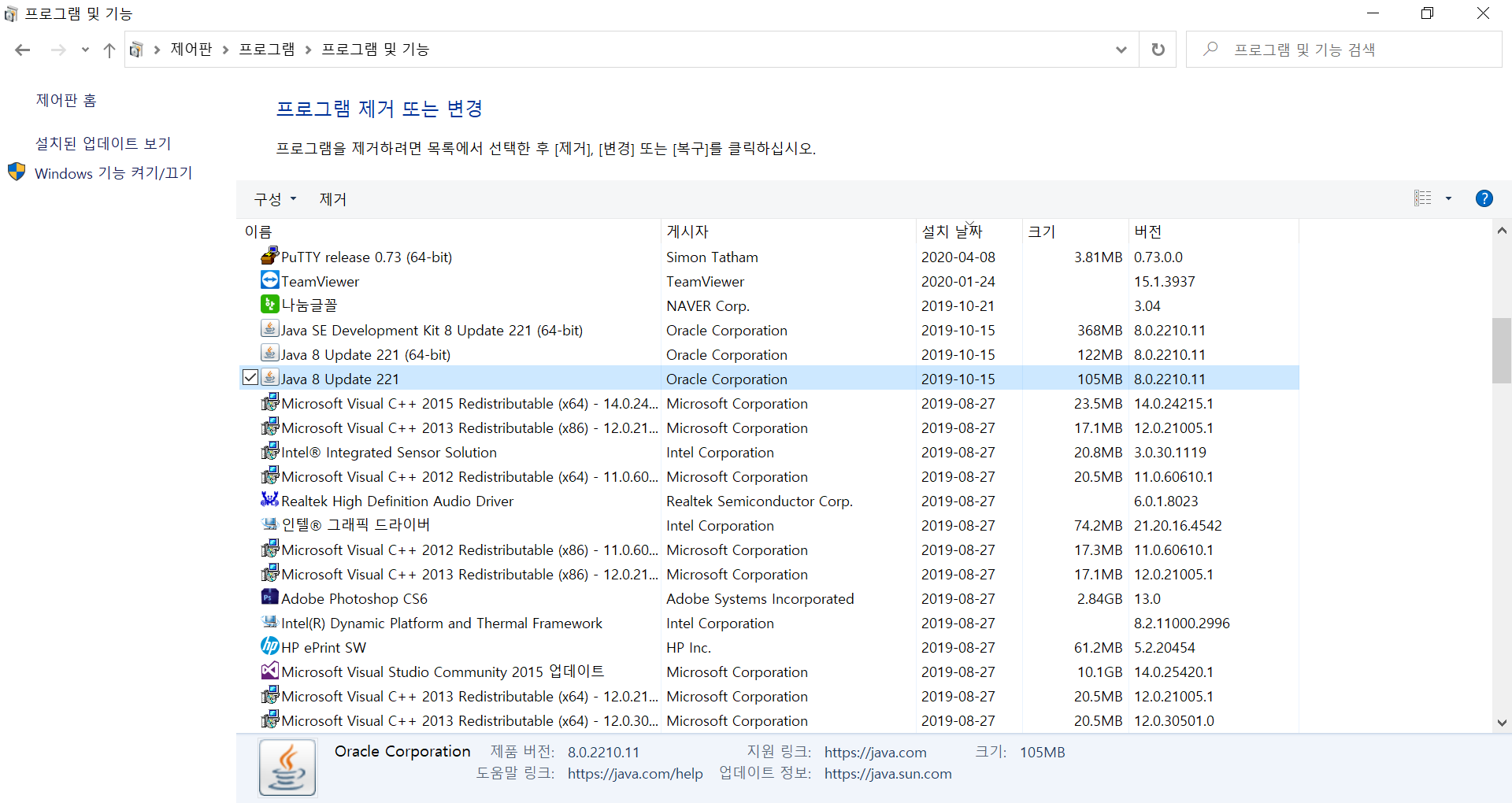Click the 프로그램 및 기능 breadcrumb
The image size is (1512, 803).
click(x=375, y=50)
